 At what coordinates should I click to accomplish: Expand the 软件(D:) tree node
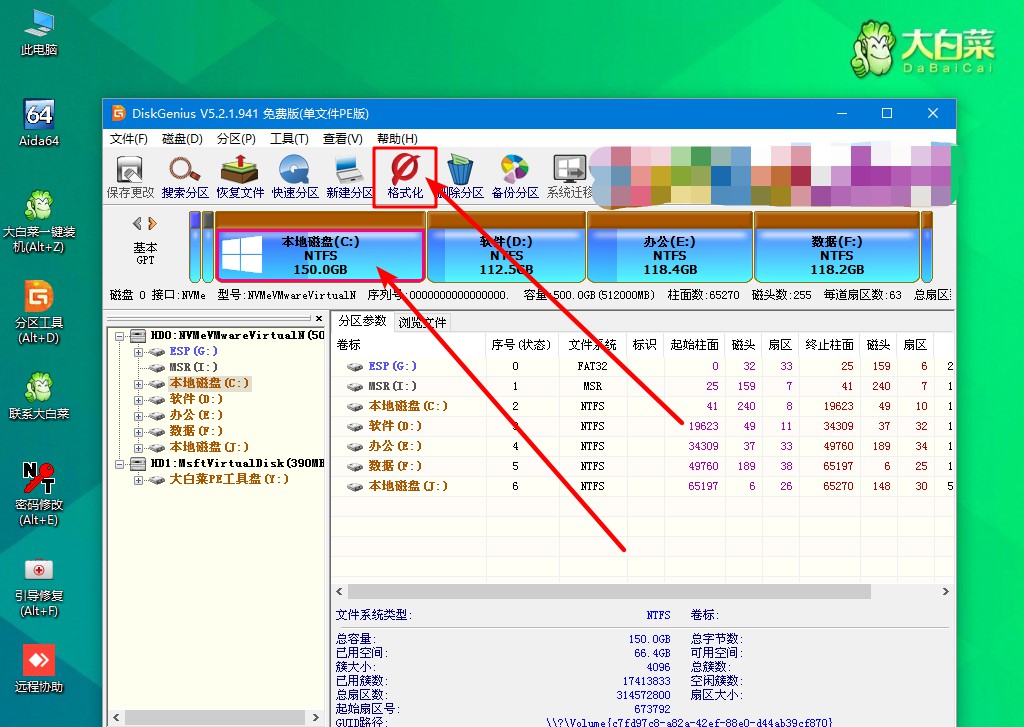(x=138, y=399)
